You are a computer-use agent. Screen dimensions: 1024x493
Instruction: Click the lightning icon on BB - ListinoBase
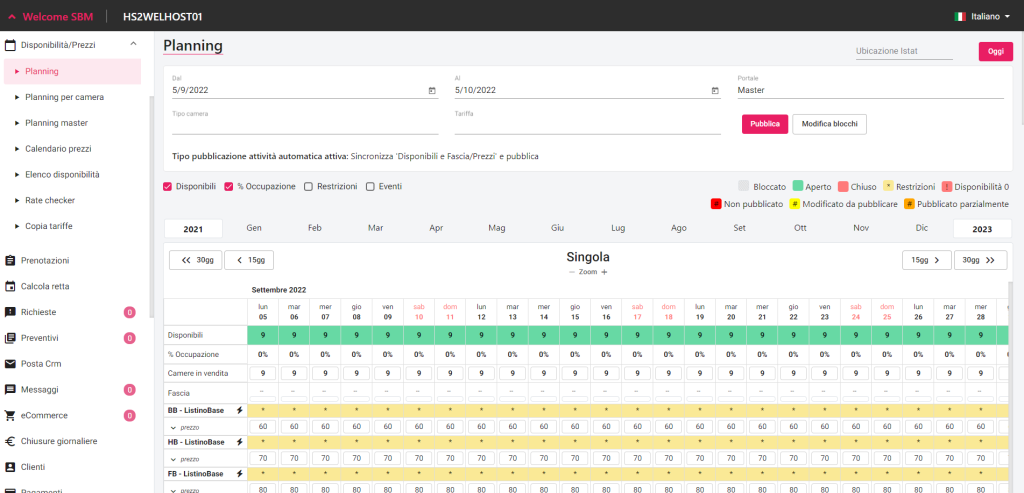[x=239, y=411]
